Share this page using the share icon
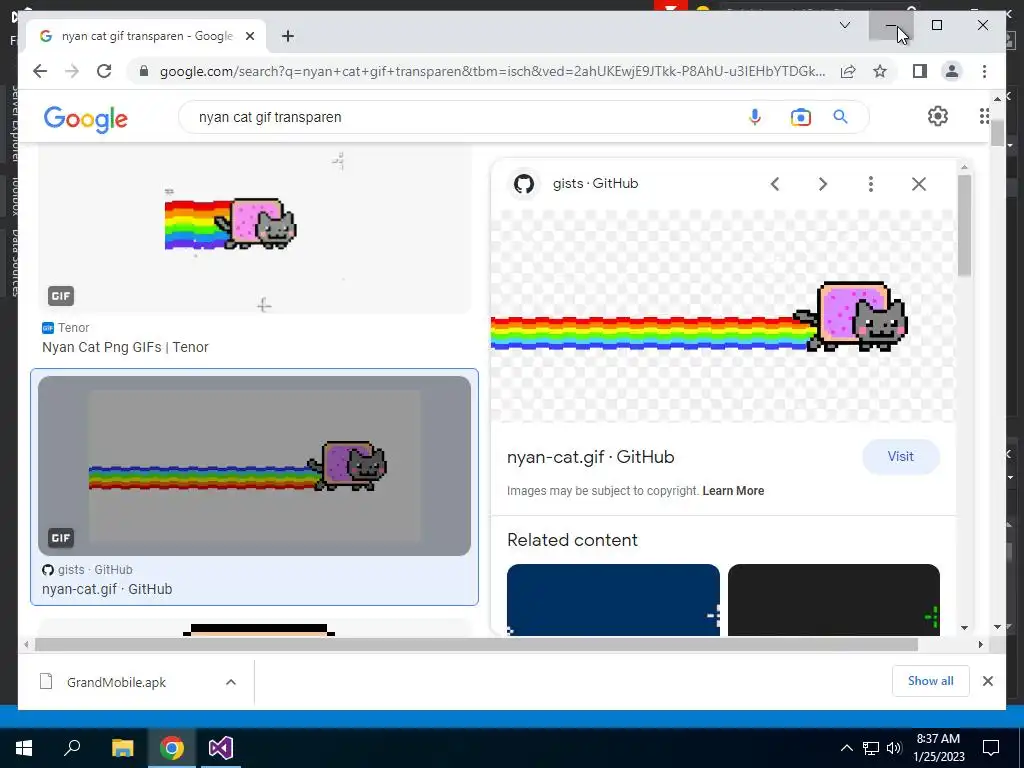1024x768 pixels. point(848,71)
